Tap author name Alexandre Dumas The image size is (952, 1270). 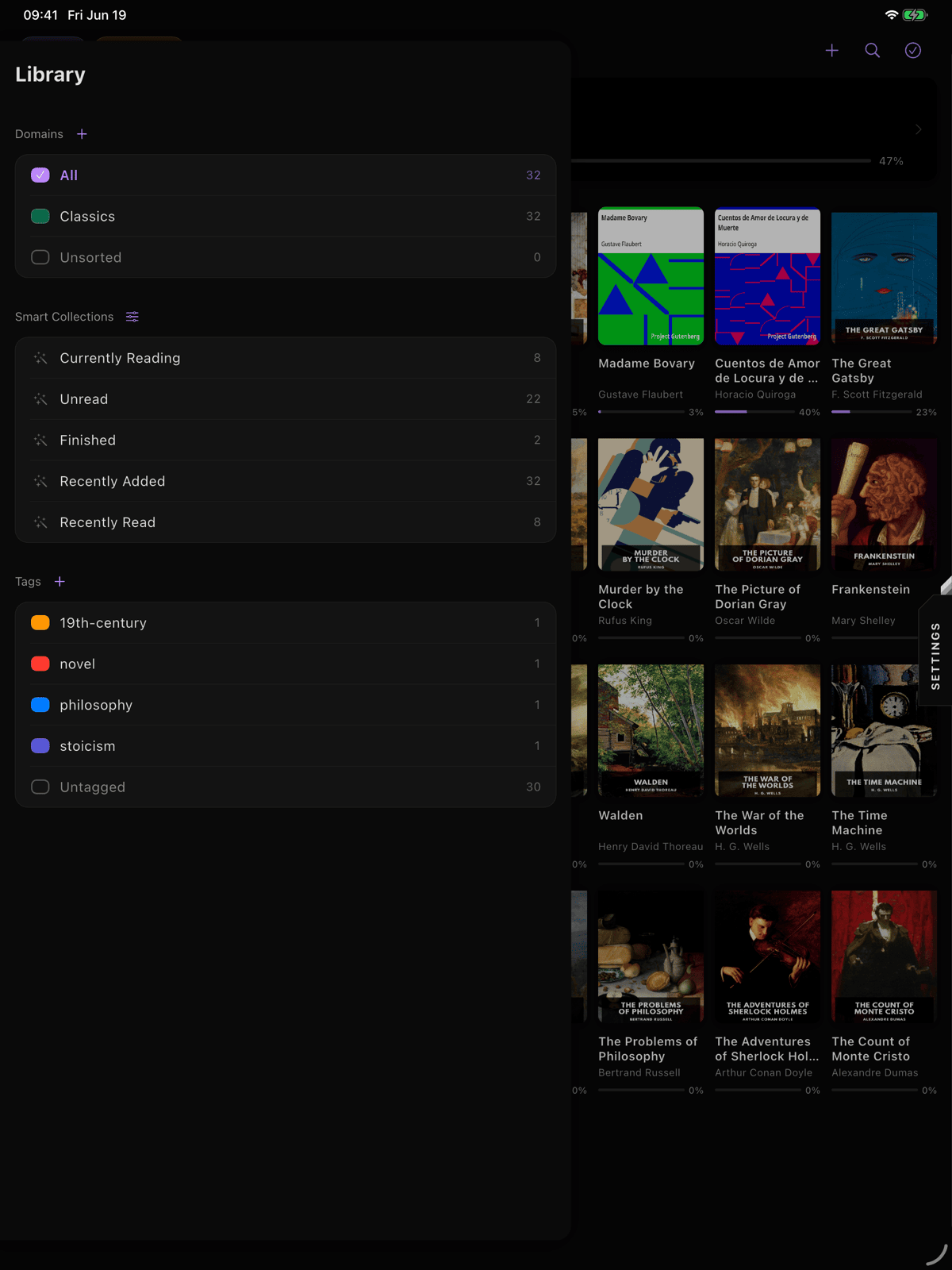pos(875,1073)
